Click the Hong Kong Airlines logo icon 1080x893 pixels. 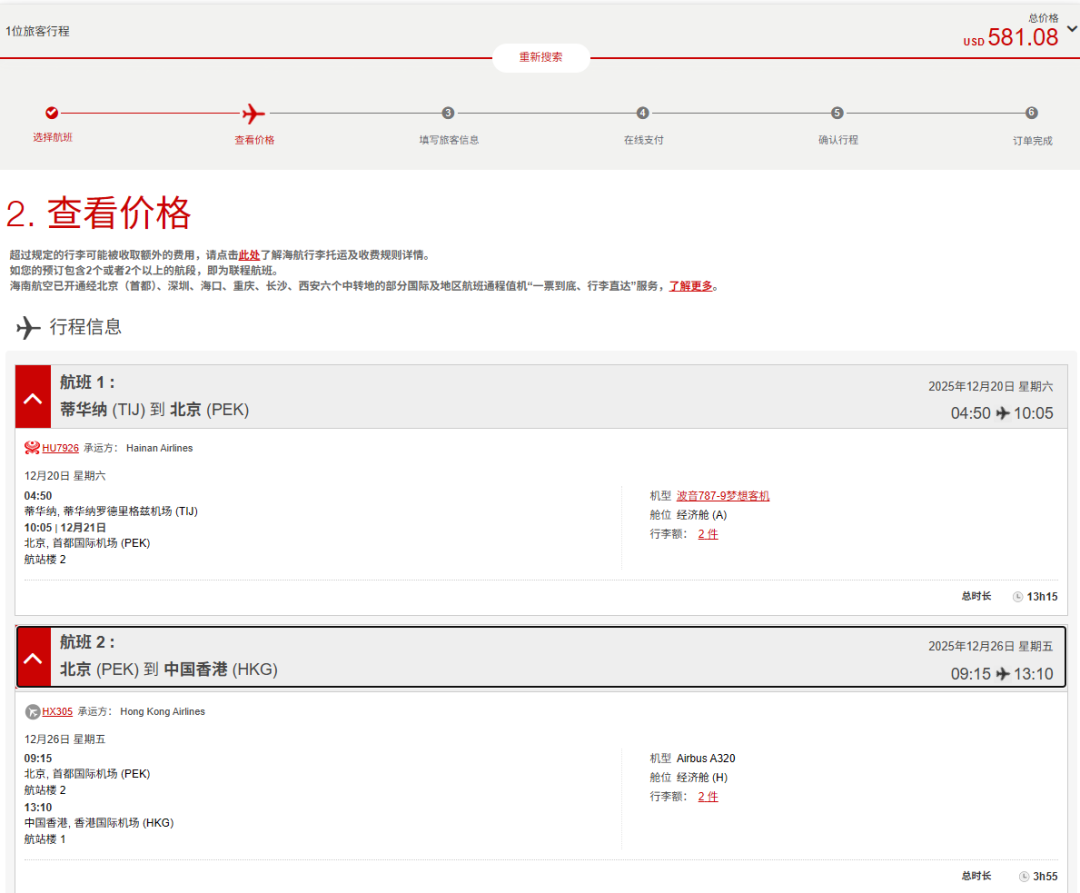(32, 712)
